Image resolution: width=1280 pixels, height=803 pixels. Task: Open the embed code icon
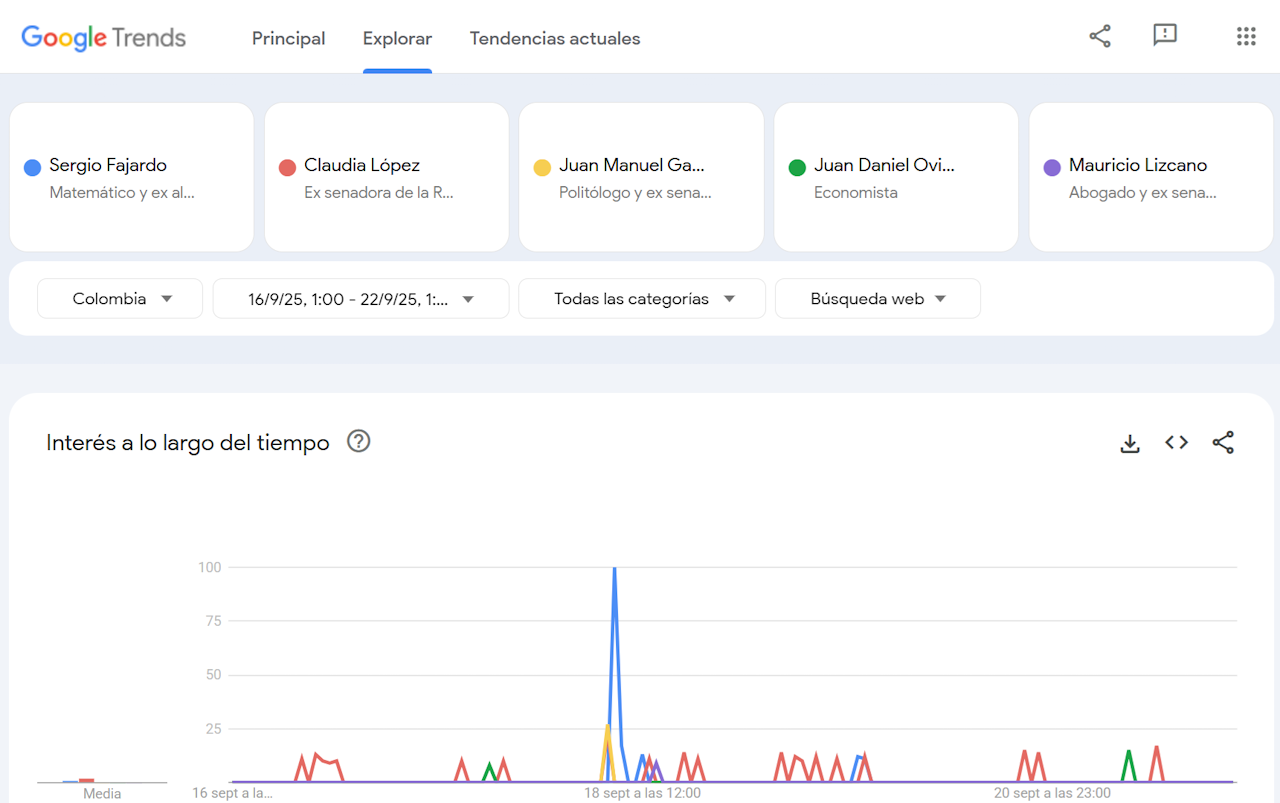[x=1176, y=443]
